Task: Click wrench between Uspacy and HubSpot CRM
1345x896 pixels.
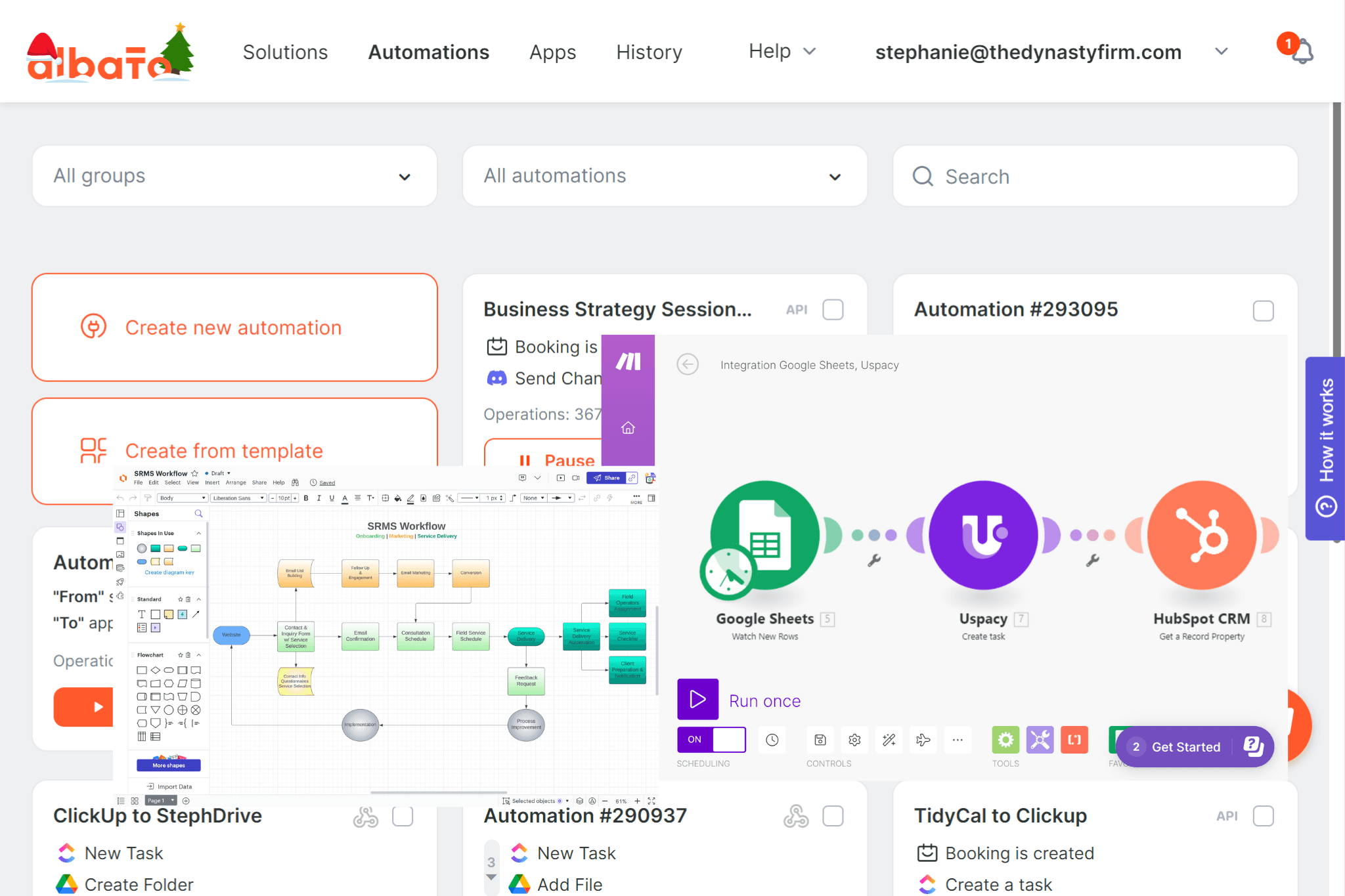Action: pyautogui.click(x=1093, y=560)
